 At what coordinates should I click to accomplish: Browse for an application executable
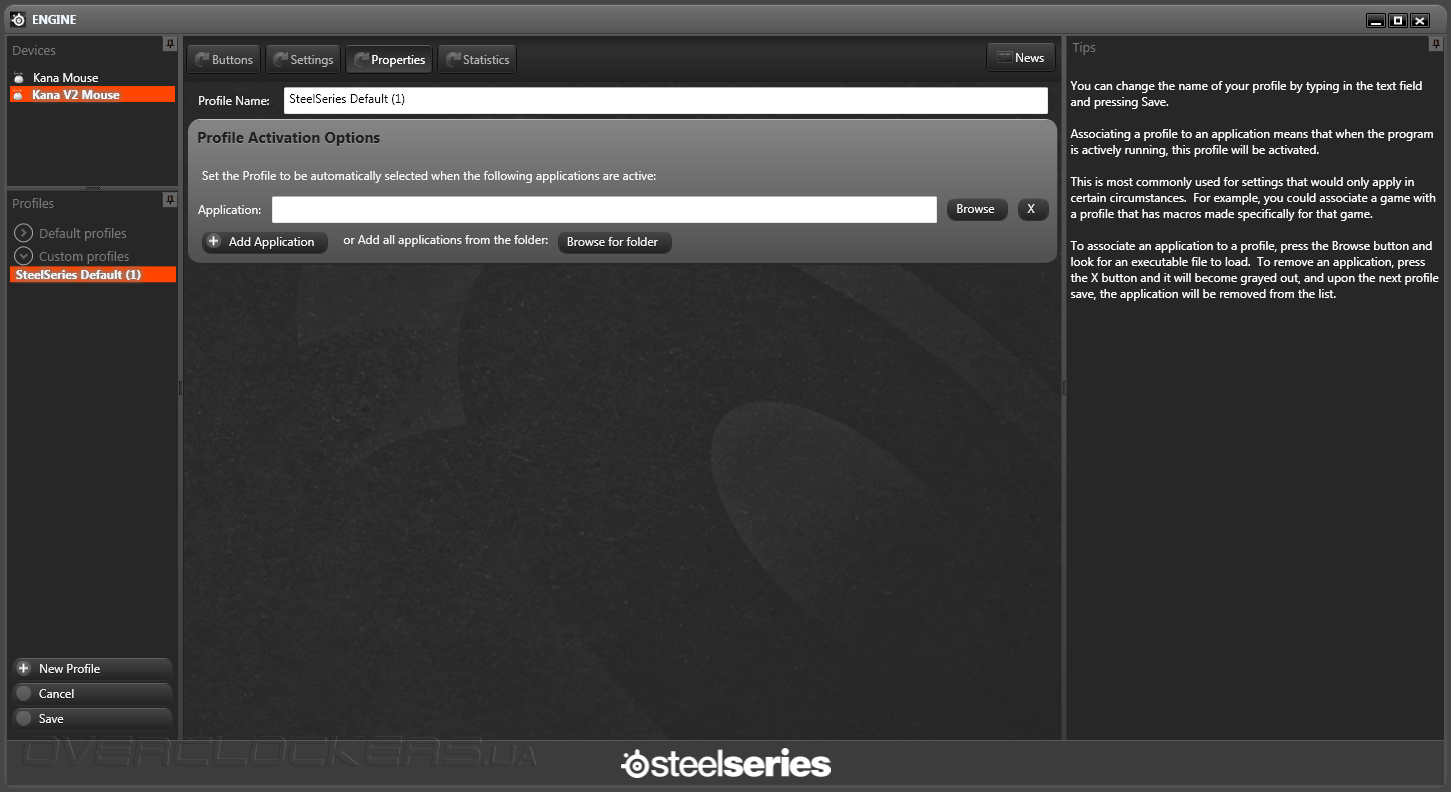(976, 209)
